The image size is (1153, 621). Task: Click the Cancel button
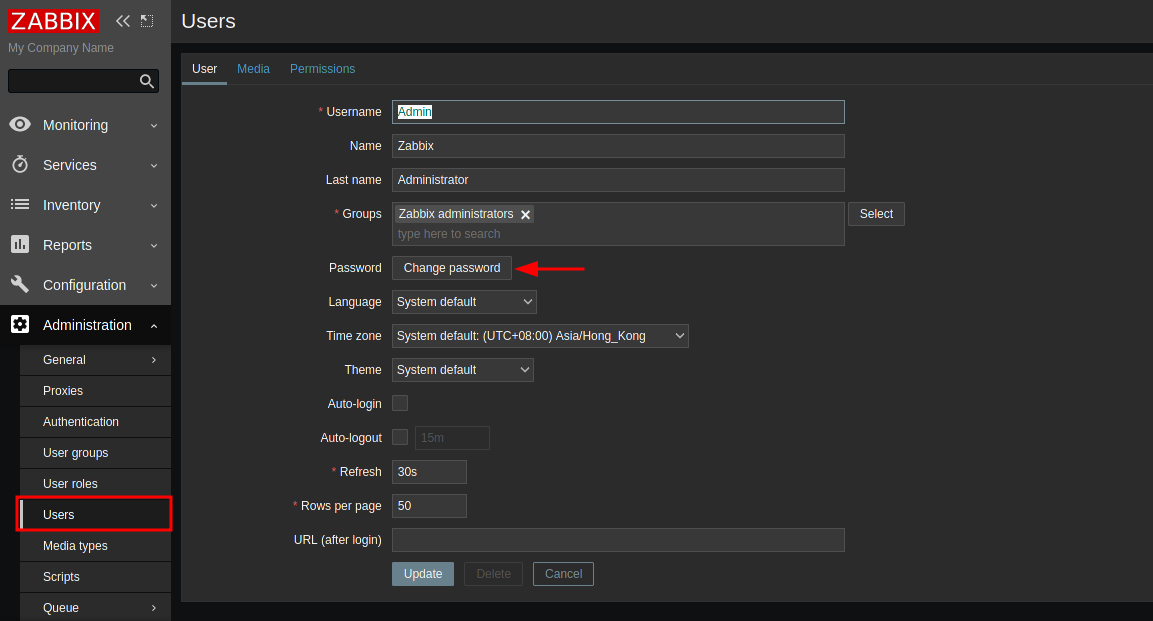(x=563, y=574)
